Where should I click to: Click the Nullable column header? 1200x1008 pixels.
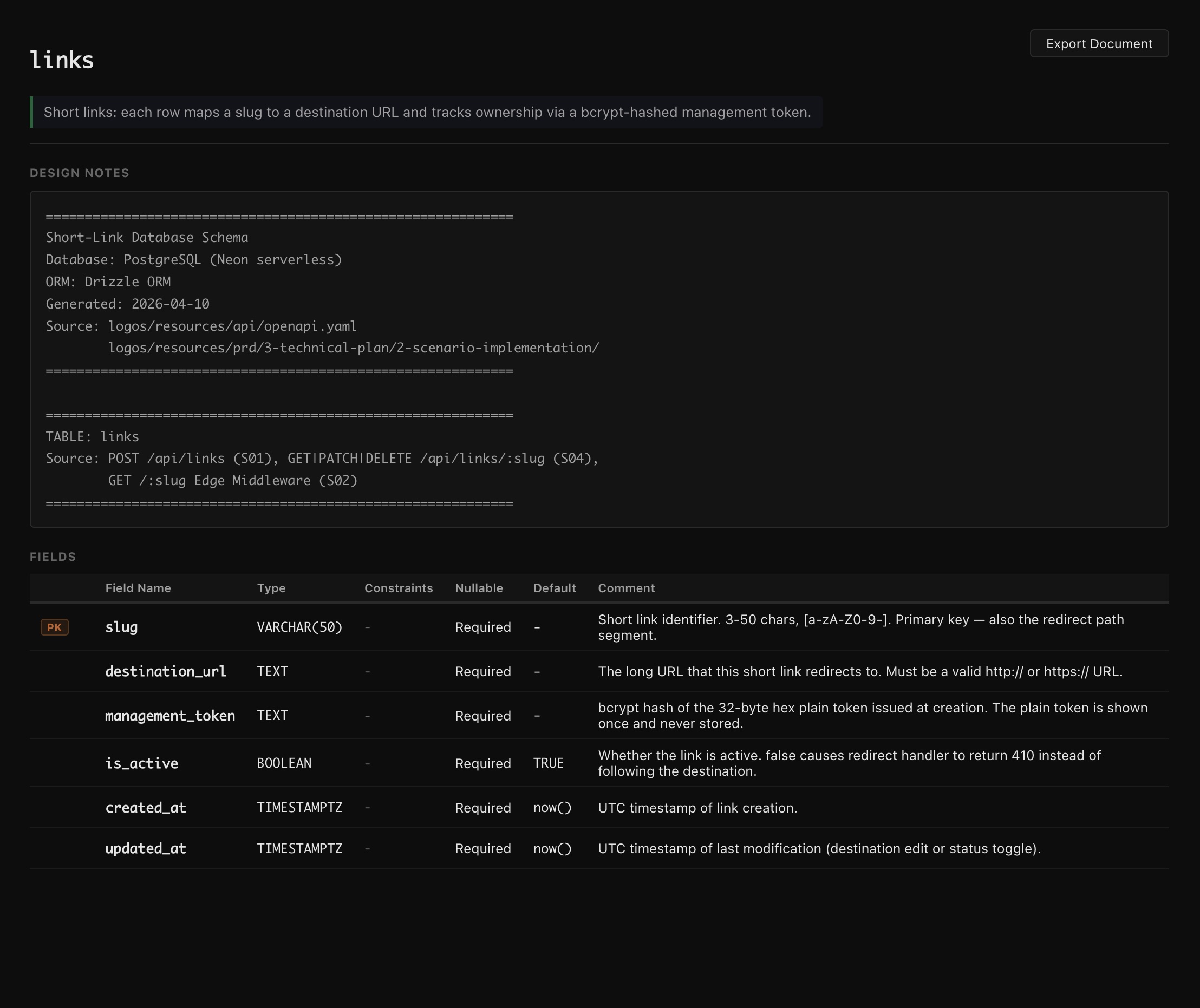(x=479, y=588)
